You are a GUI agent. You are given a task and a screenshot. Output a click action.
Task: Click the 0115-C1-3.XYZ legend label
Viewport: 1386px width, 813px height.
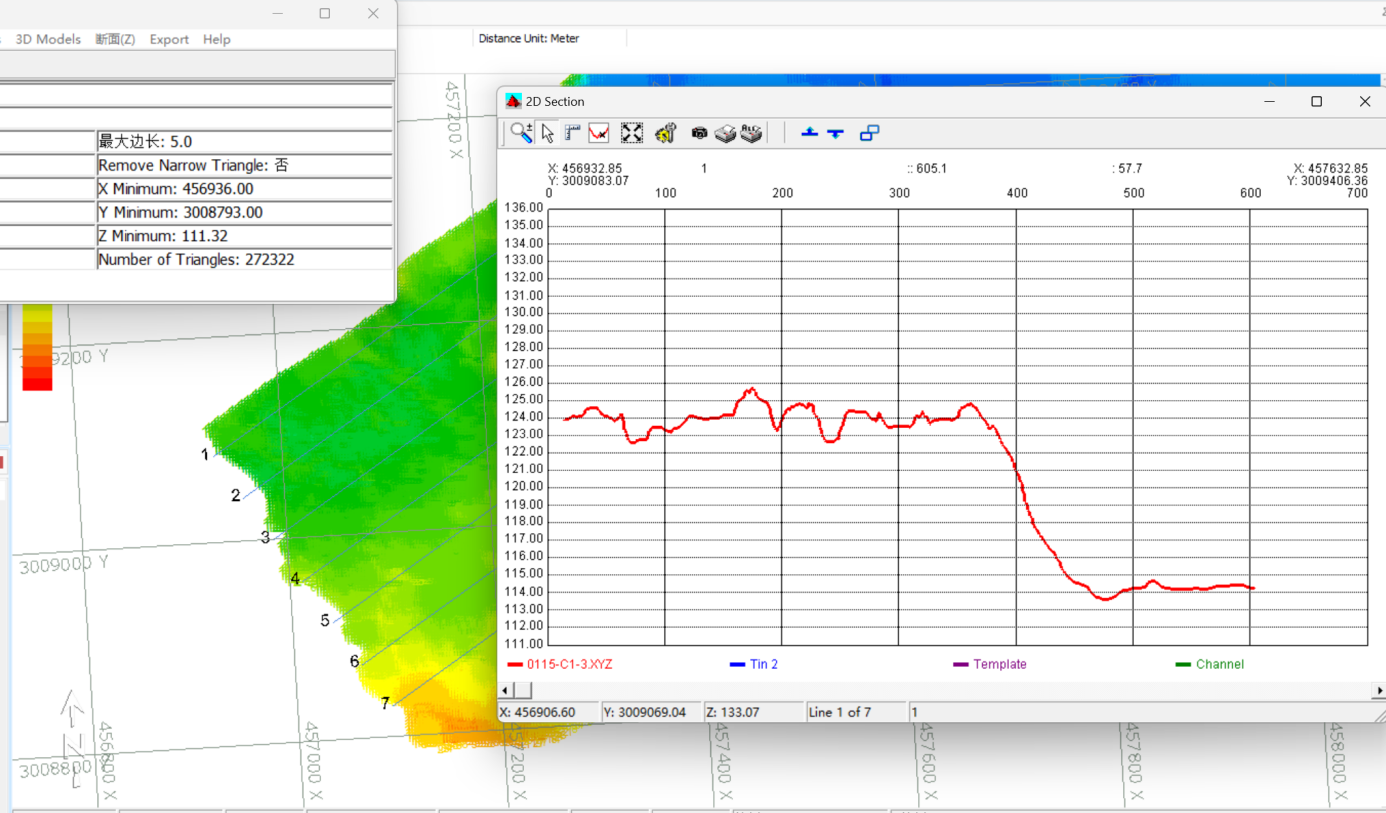tap(570, 664)
